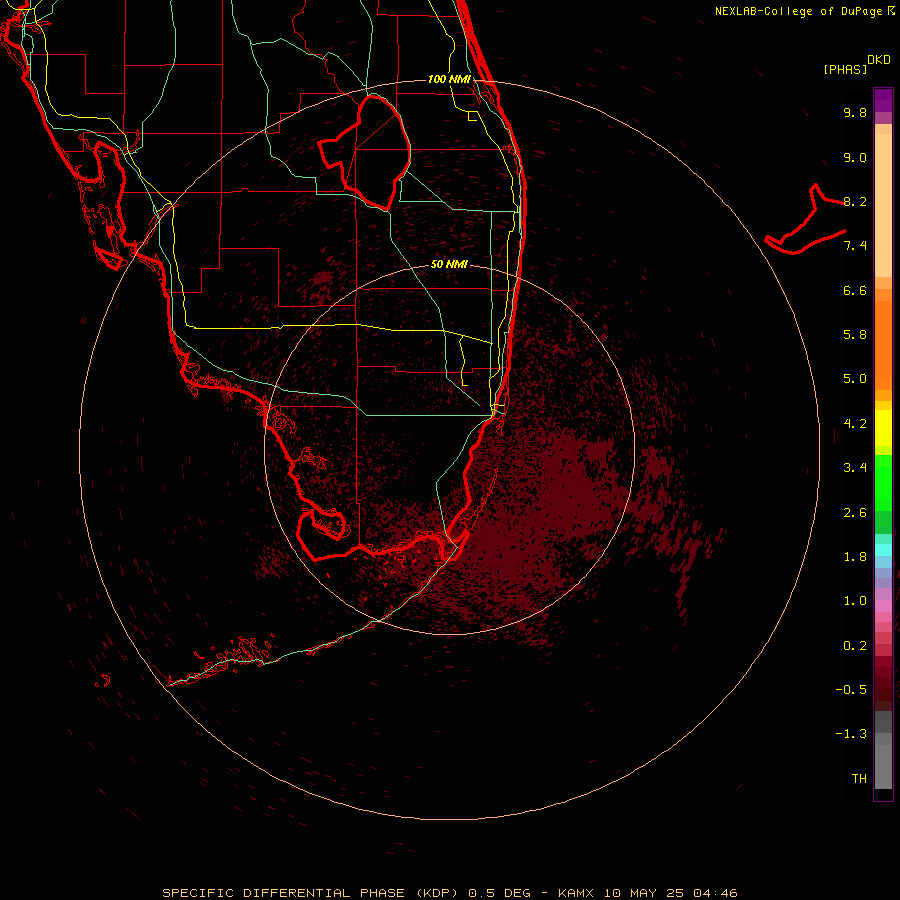Click the red Bahamas island outline at right
The width and height of the screenshot is (900, 900).
point(805,219)
